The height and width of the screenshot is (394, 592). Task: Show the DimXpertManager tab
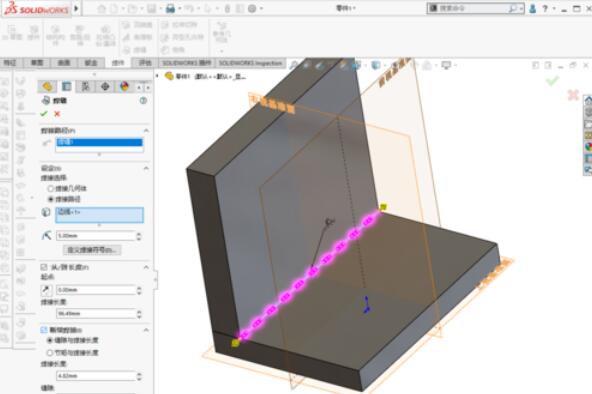pyautogui.click(x=105, y=86)
